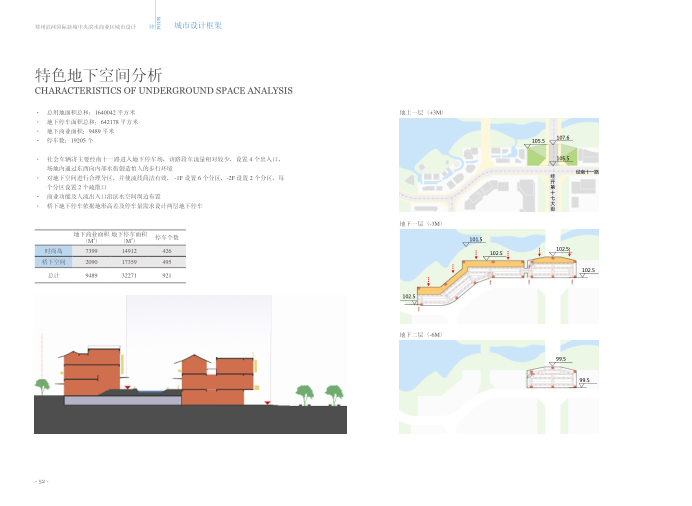This screenshot has width=692, height=506.
Task: Click the blue header text at page top
Action: (198, 26)
